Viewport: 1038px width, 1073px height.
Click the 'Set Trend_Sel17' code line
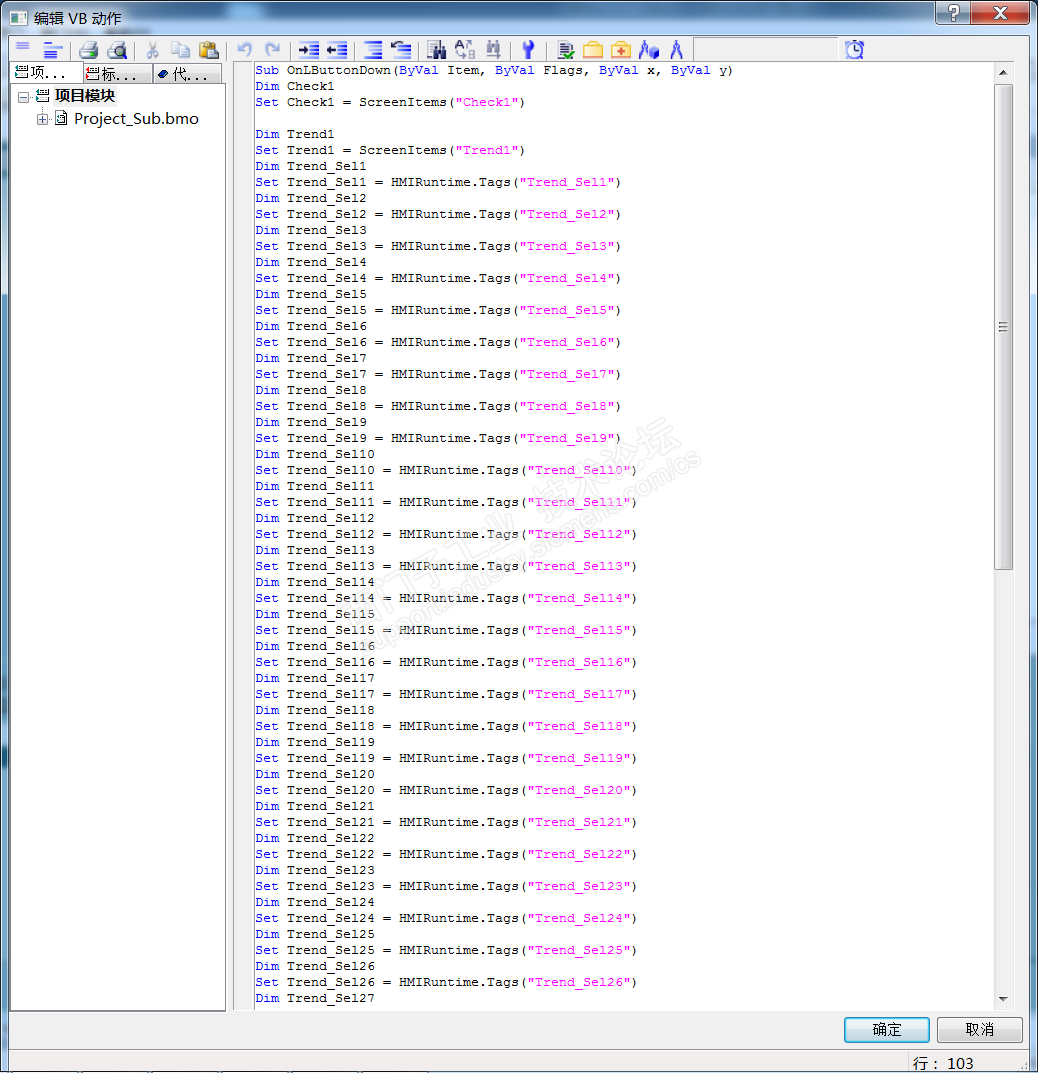pos(446,694)
